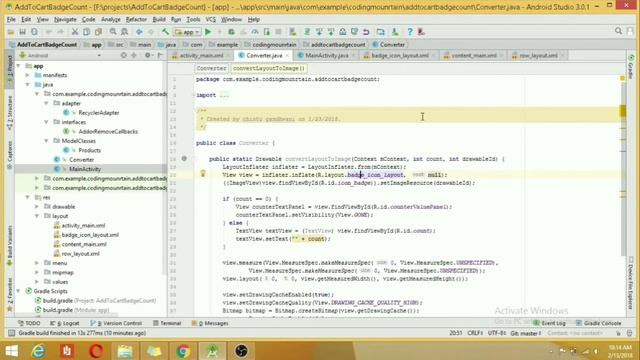Expand the drawable folder
Image resolution: width=640 pixels, height=360 pixels.
click(37, 207)
